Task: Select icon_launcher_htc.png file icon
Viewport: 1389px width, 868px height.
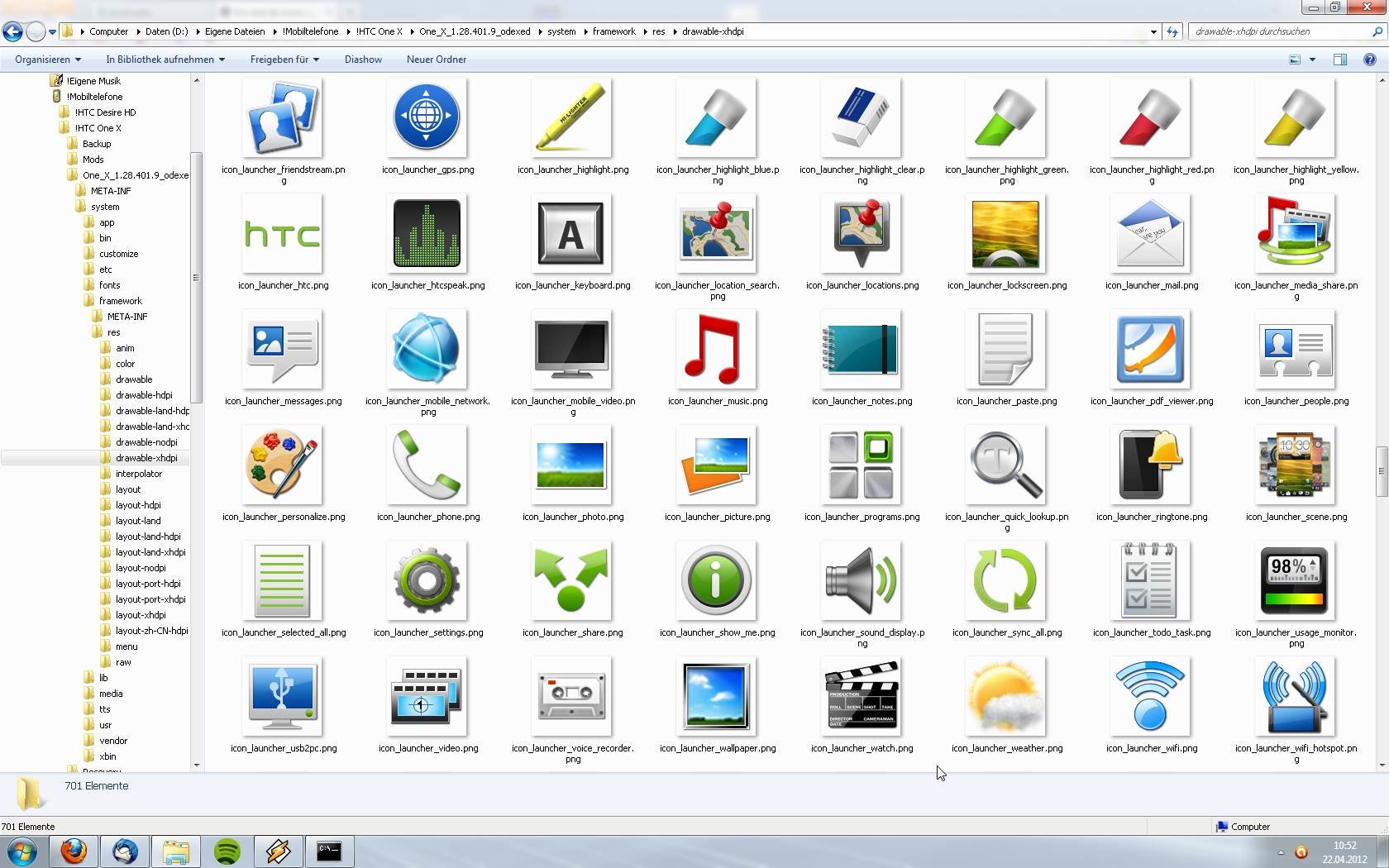Action: (282, 233)
